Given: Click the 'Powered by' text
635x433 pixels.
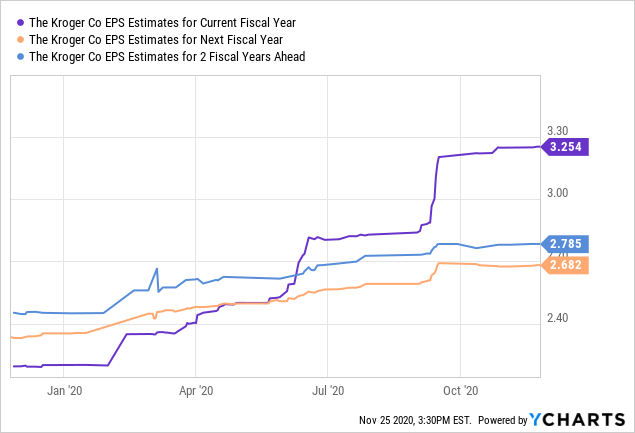Looking at the screenshot, I should pyautogui.click(x=510, y=420).
